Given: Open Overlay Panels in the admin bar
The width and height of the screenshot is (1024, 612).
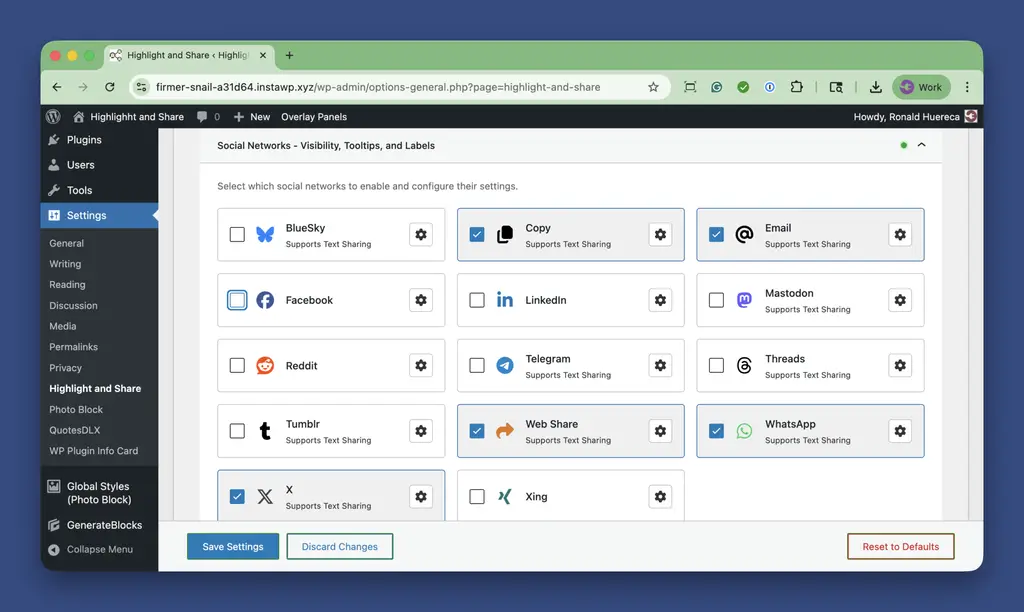Looking at the screenshot, I should tap(314, 117).
